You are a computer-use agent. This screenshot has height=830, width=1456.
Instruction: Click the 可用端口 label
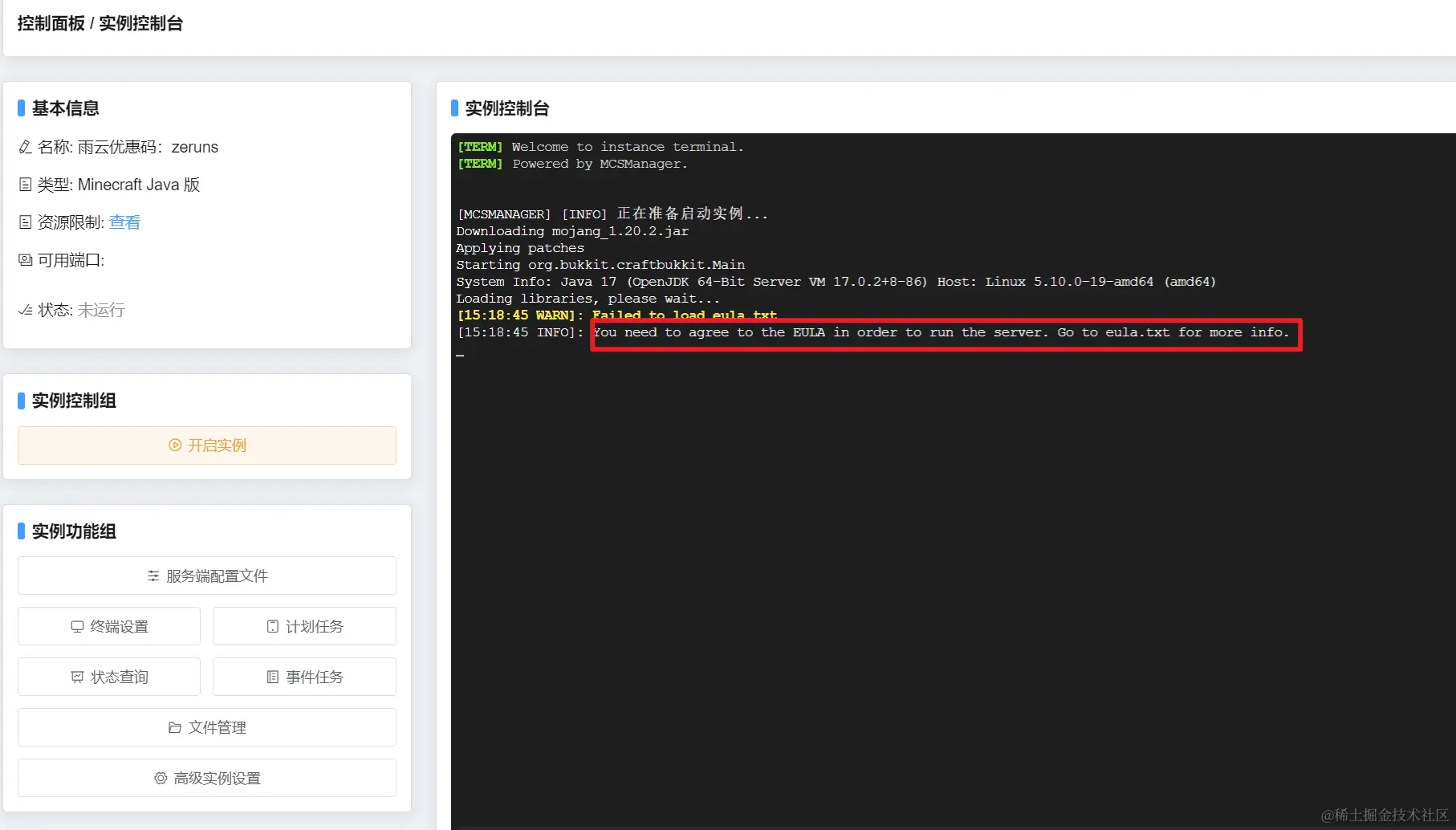tap(71, 260)
